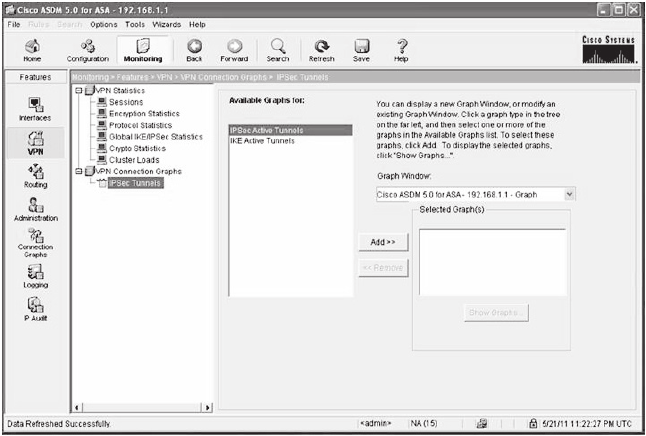Viewport: 646px width, 436px height.
Task: Select Sessions in the tree
Action: (x=126, y=102)
